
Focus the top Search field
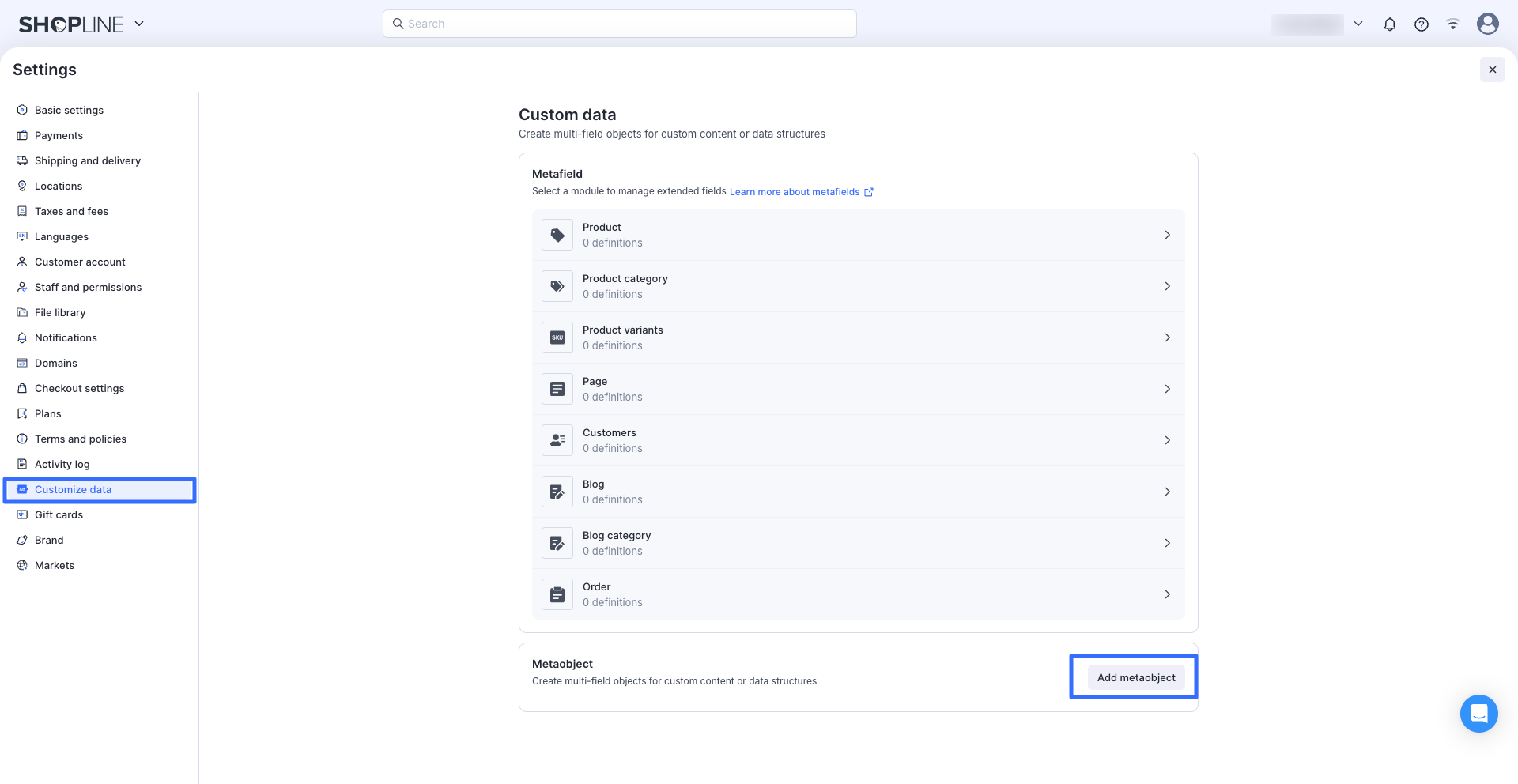pyautogui.click(x=620, y=24)
